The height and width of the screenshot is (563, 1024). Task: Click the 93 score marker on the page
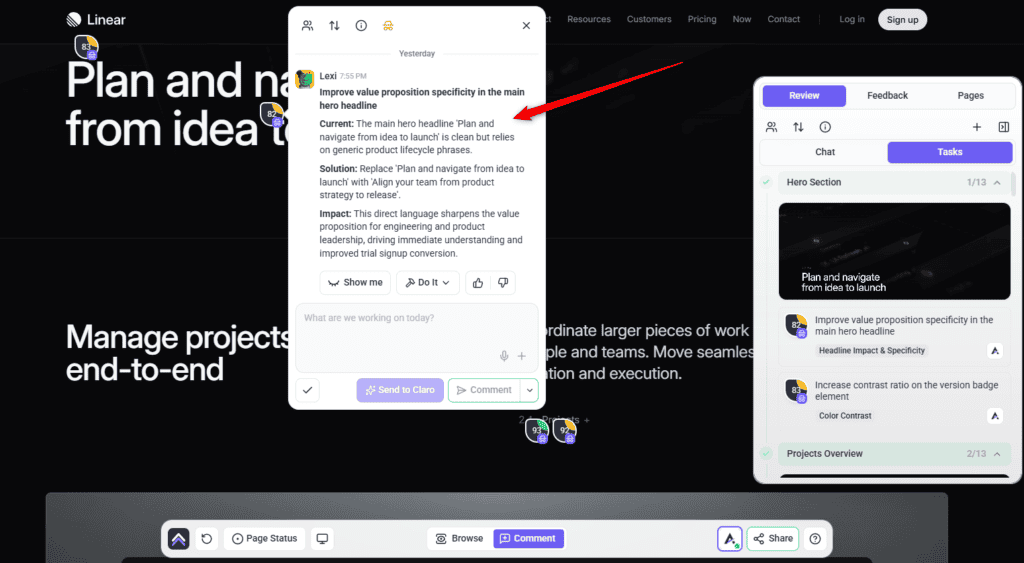tap(537, 431)
